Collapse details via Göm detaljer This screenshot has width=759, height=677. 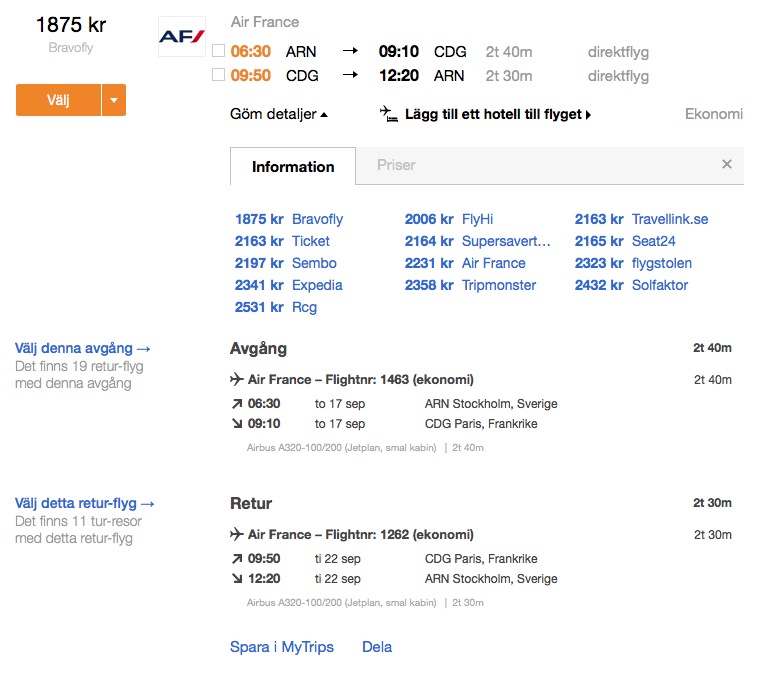click(x=279, y=114)
